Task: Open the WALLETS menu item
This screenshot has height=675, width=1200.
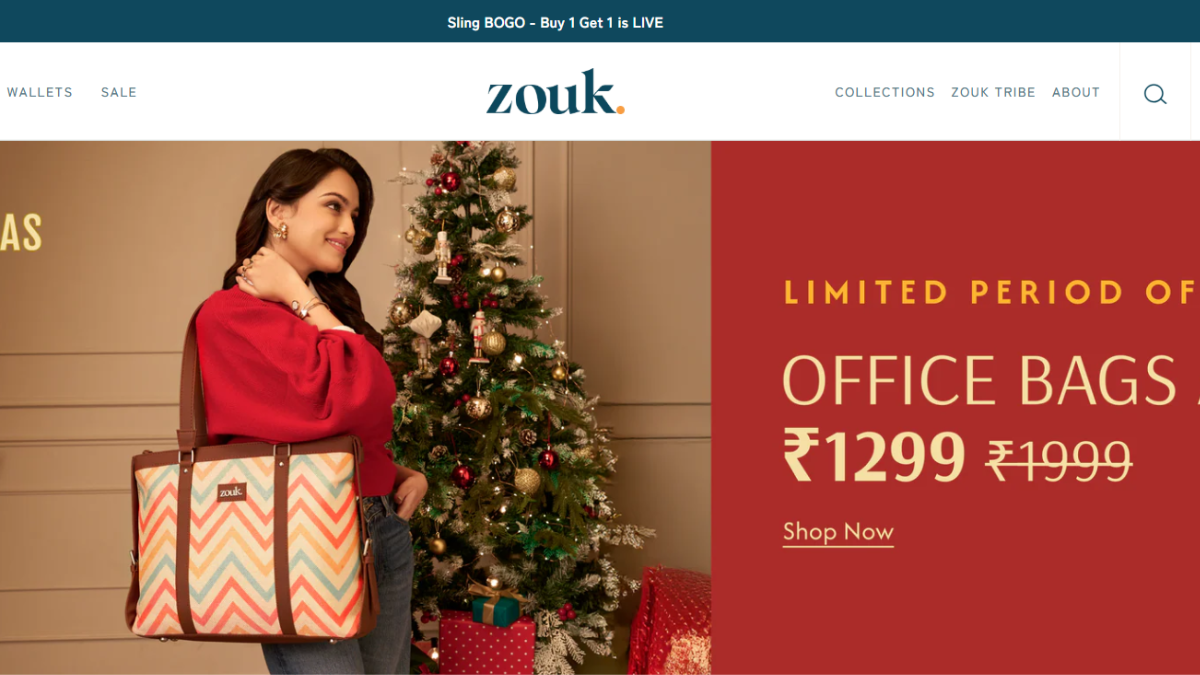Action: pos(40,92)
